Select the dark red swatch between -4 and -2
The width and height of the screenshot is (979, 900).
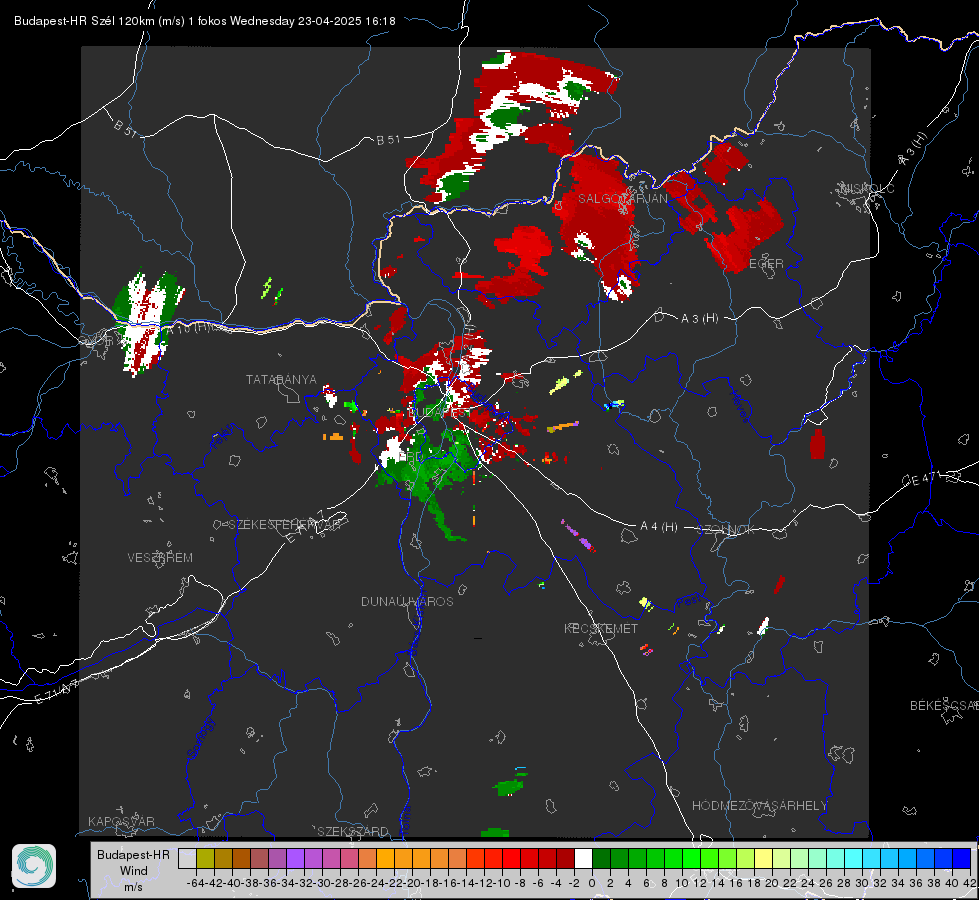(x=566, y=859)
